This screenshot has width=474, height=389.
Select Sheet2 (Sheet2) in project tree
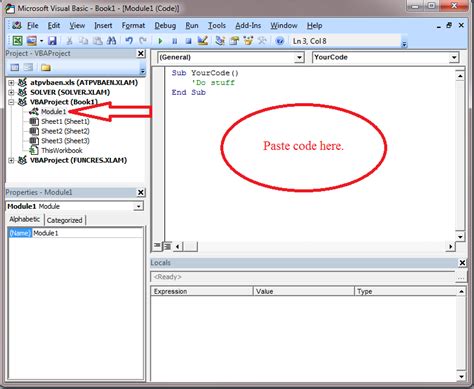tap(65, 131)
